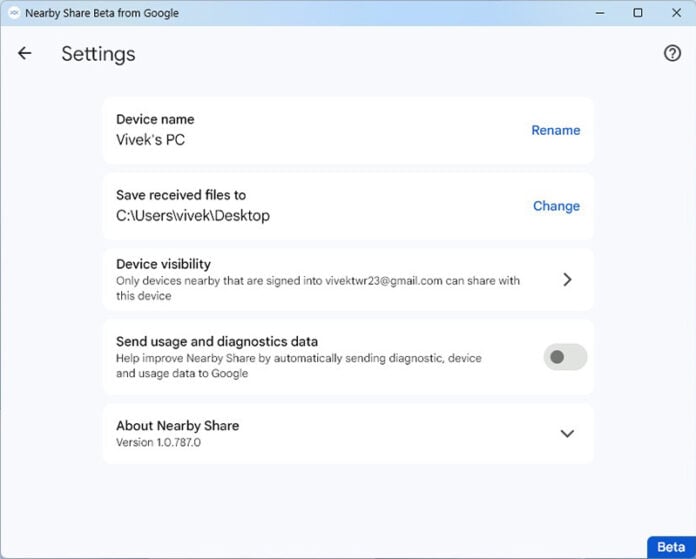Click Change to pick a new save folder
Image resolution: width=696 pixels, height=559 pixels.
pos(556,206)
